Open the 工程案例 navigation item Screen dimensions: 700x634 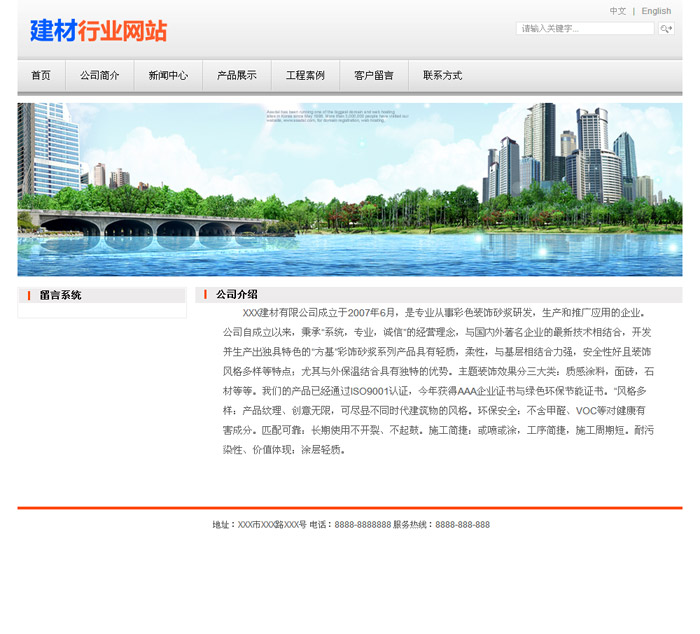pos(305,75)
